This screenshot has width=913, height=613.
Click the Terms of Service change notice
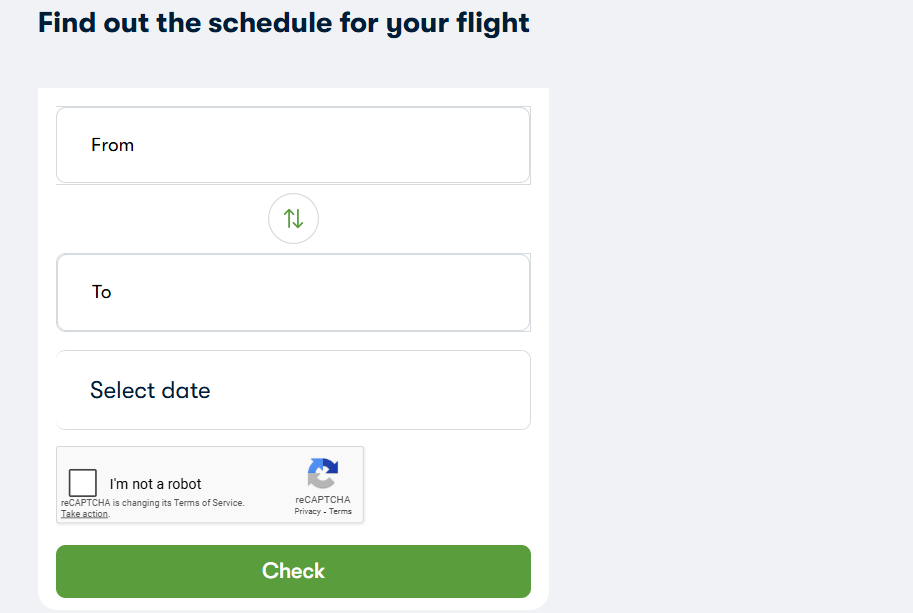pyautogui.click(x=152, y=503)
